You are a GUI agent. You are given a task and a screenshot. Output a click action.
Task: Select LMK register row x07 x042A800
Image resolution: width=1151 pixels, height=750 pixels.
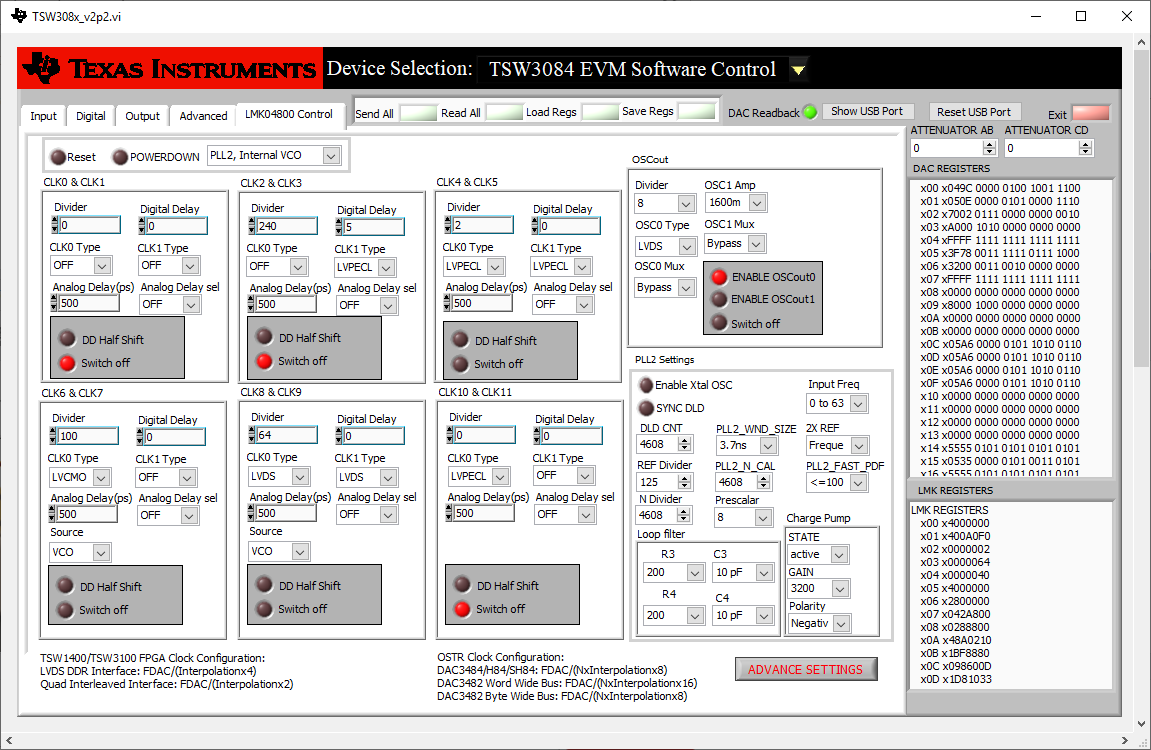coord(955,614)
